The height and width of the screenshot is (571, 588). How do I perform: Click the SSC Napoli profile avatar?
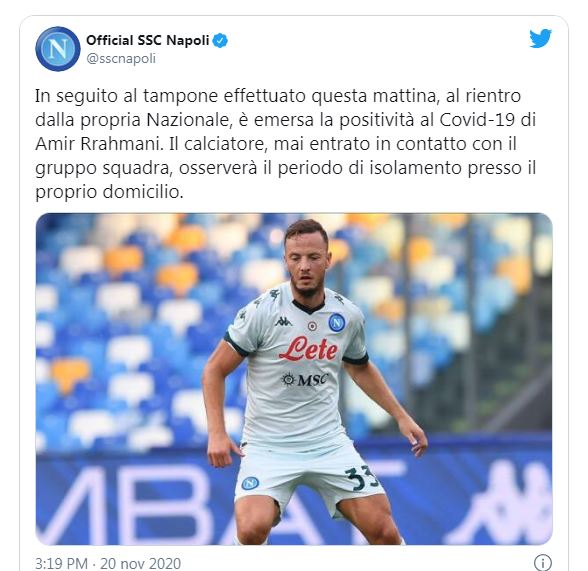[x=58, y=49]
